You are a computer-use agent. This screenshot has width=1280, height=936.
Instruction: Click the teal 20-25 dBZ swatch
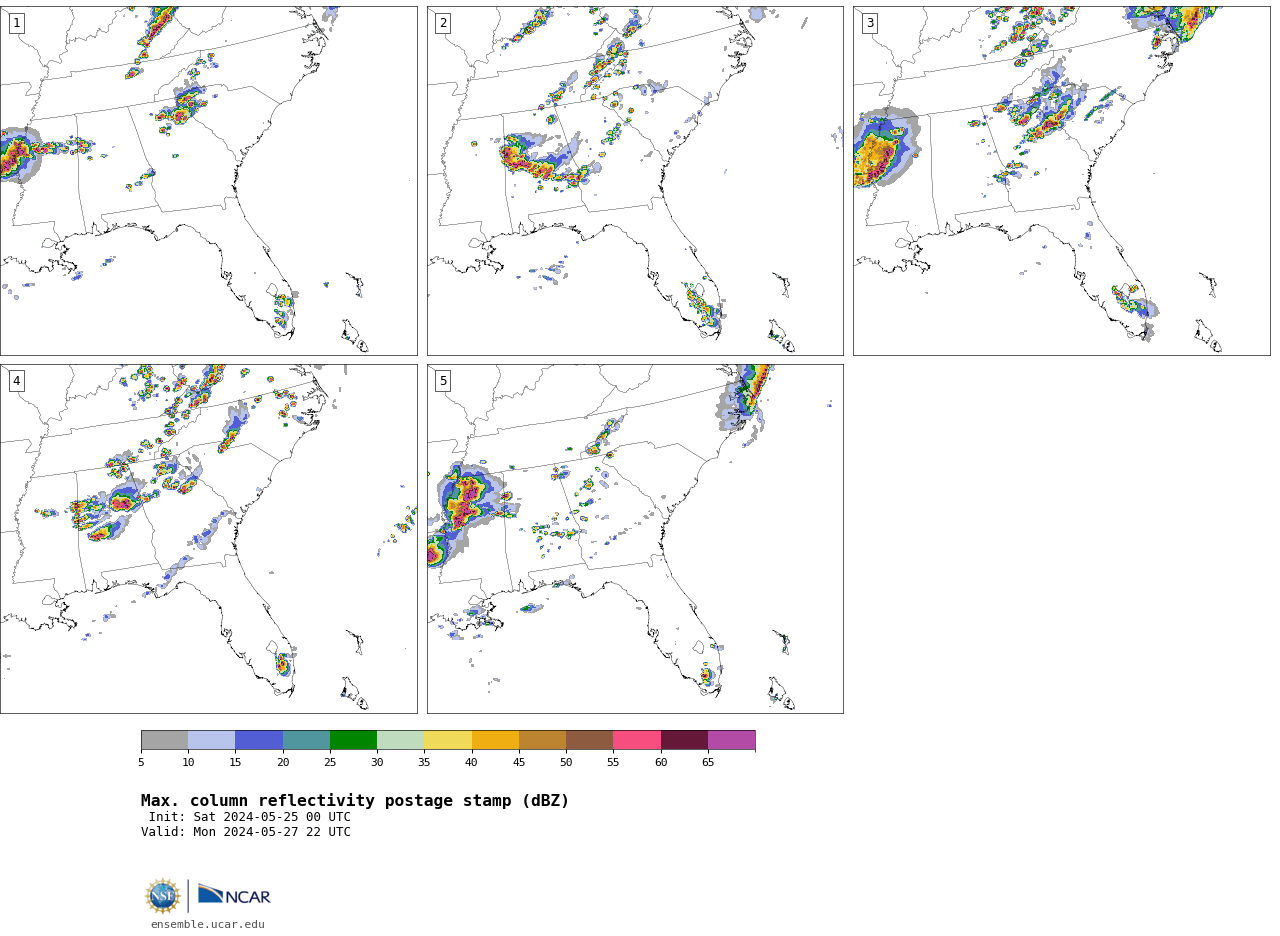[x=306, y=740]
